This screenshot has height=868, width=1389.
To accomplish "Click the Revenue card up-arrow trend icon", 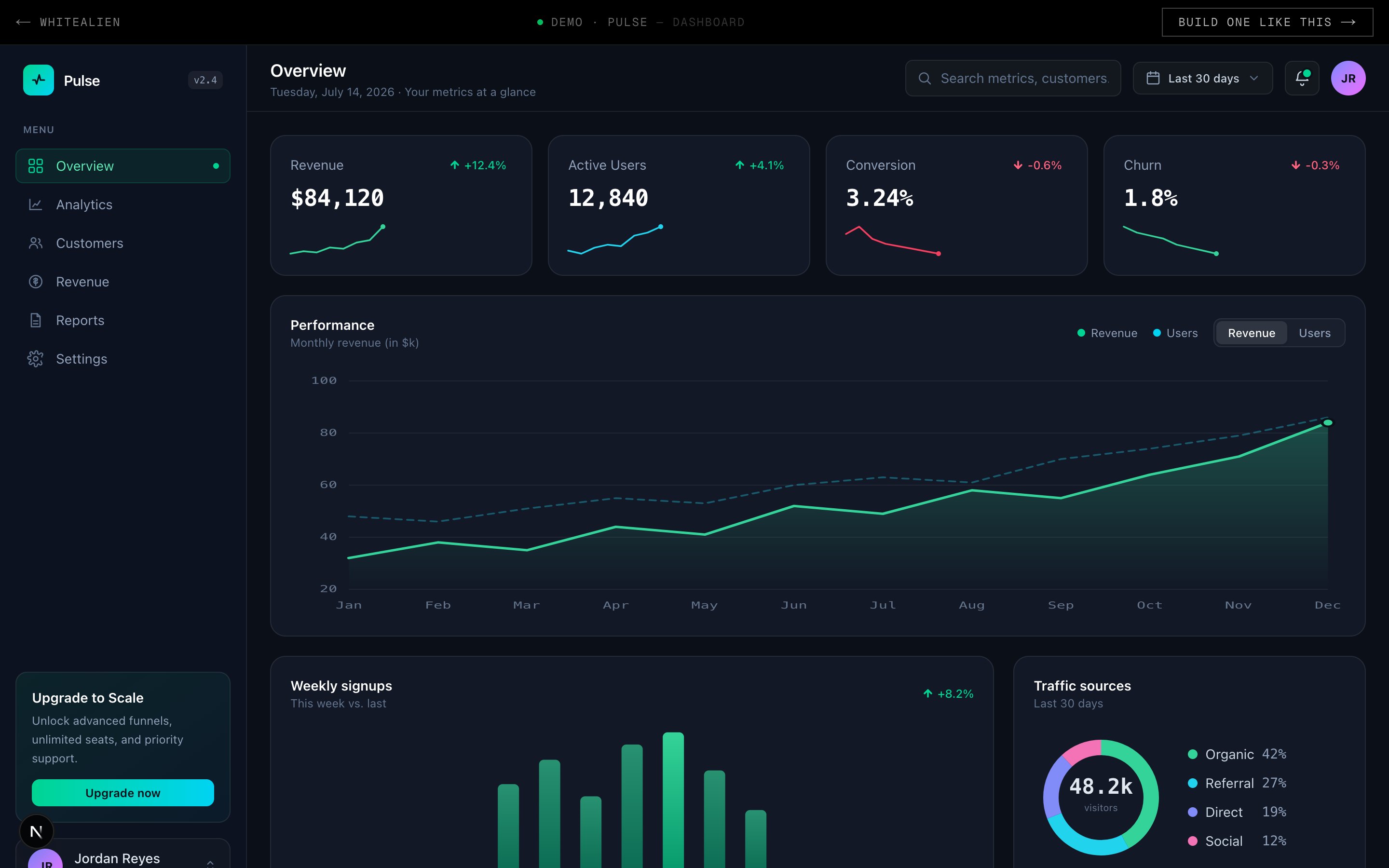I will click(455, 165).
